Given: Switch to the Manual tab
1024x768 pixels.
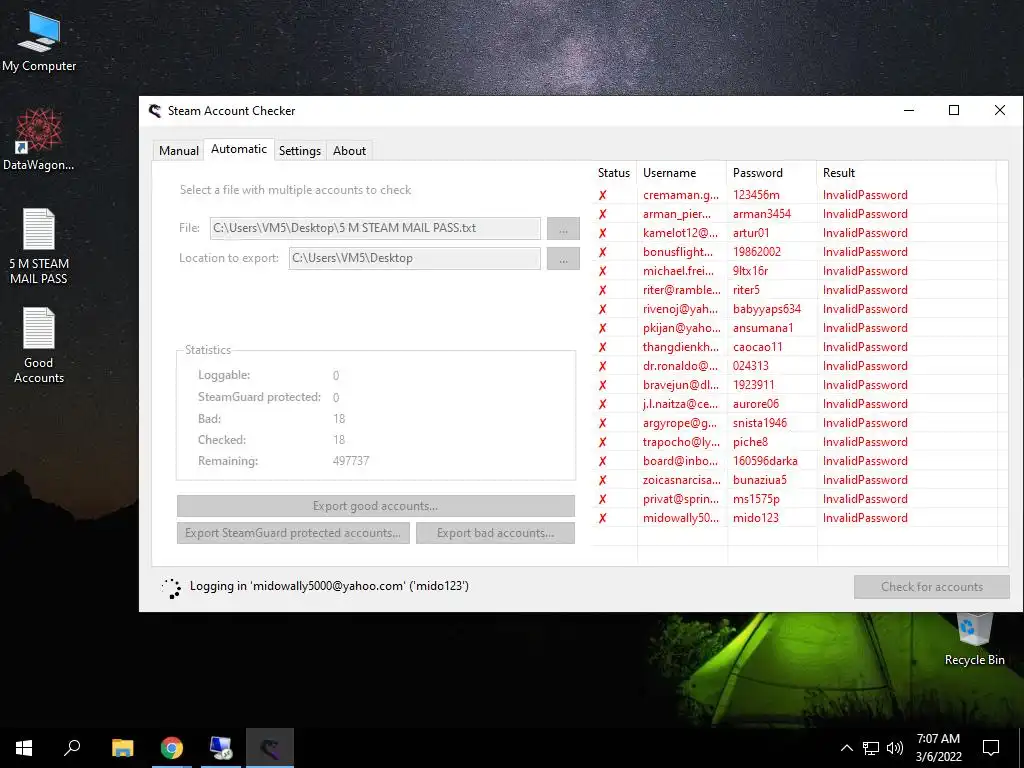Looking at the screenshot, I should (178, 151).
